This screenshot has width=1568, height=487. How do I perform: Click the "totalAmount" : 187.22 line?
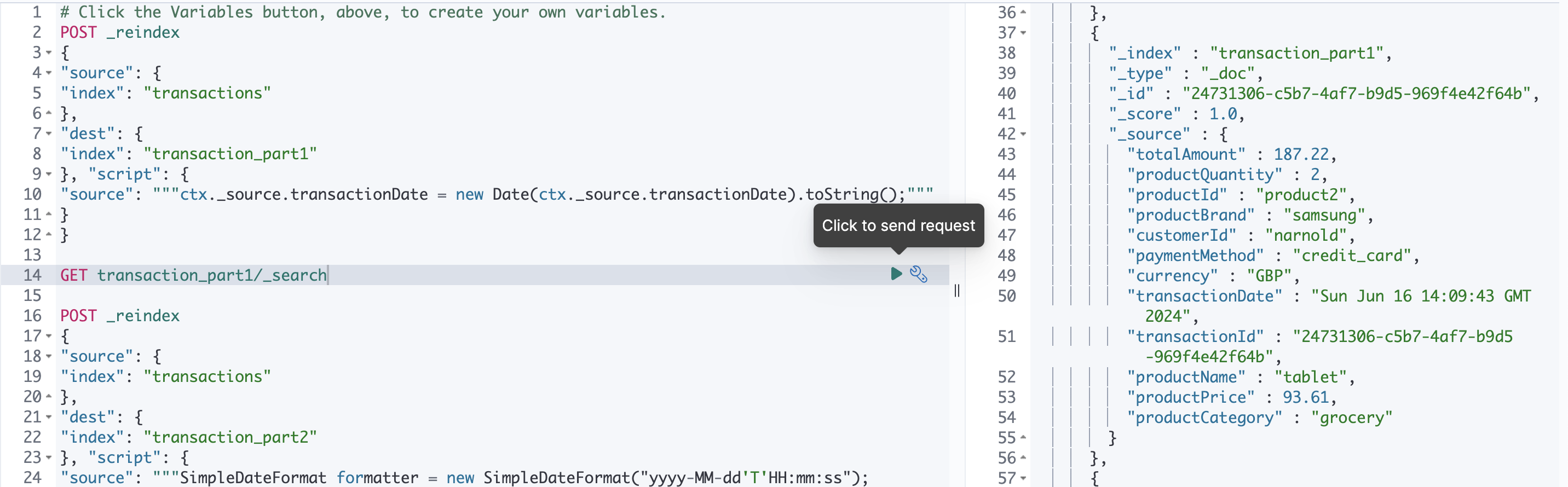[1232, 154]
